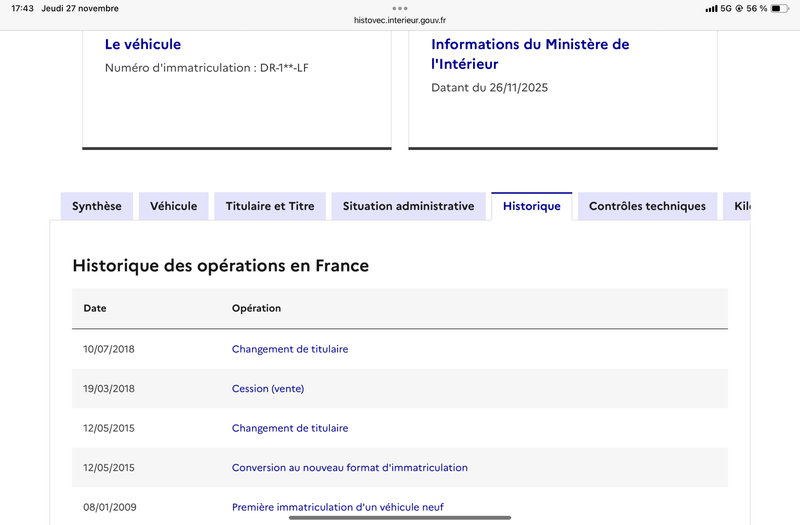This screenshot has height=525, width=800.
Task: Select the Titulaire et Titre tab
Action: click(x=270, y=206)
